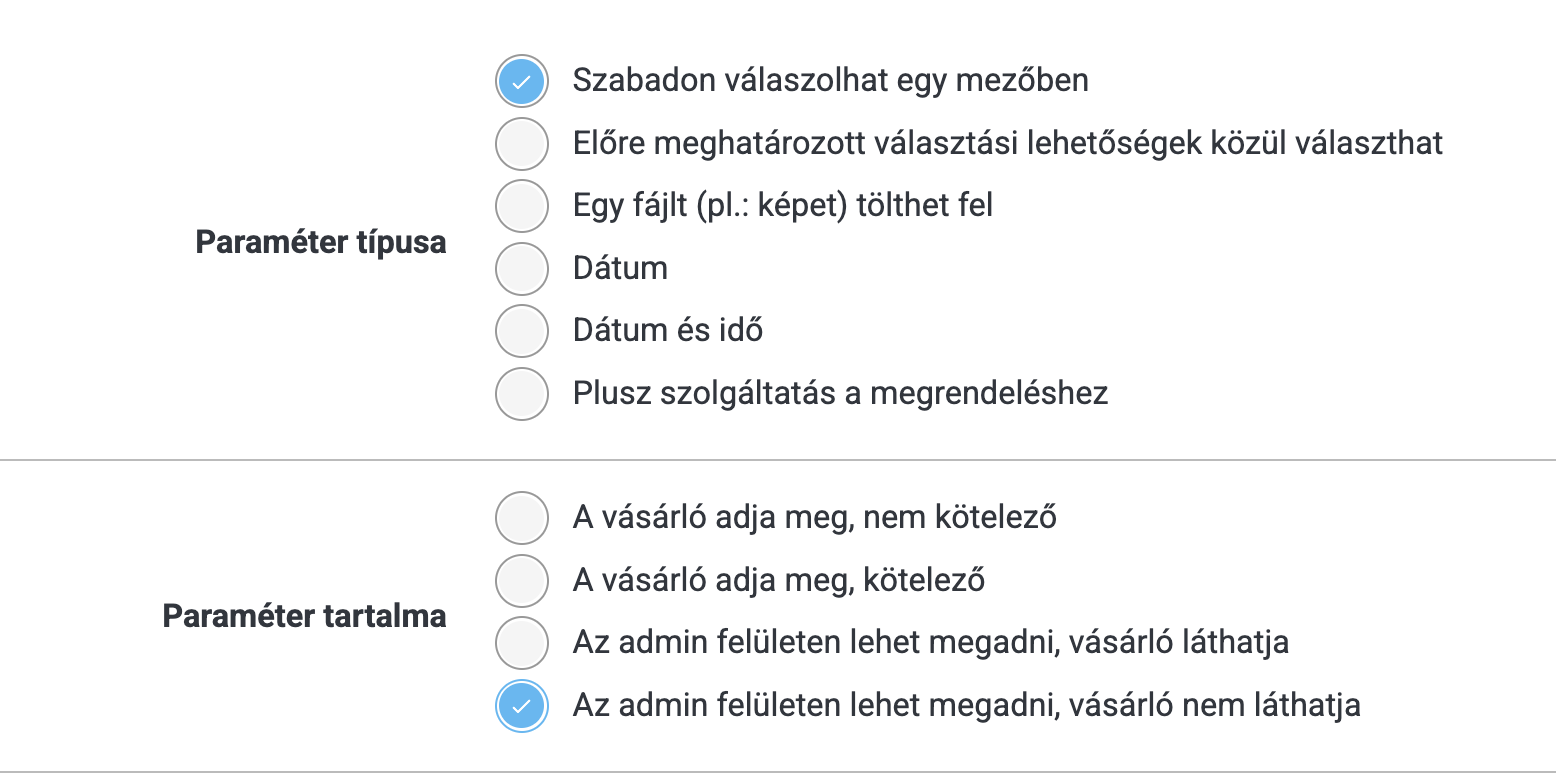The width and height of the screenshot is (1556, 774).
Task: Select 'A vásárló adja meg, kötelező' radio button
Action: click(521, 580)
